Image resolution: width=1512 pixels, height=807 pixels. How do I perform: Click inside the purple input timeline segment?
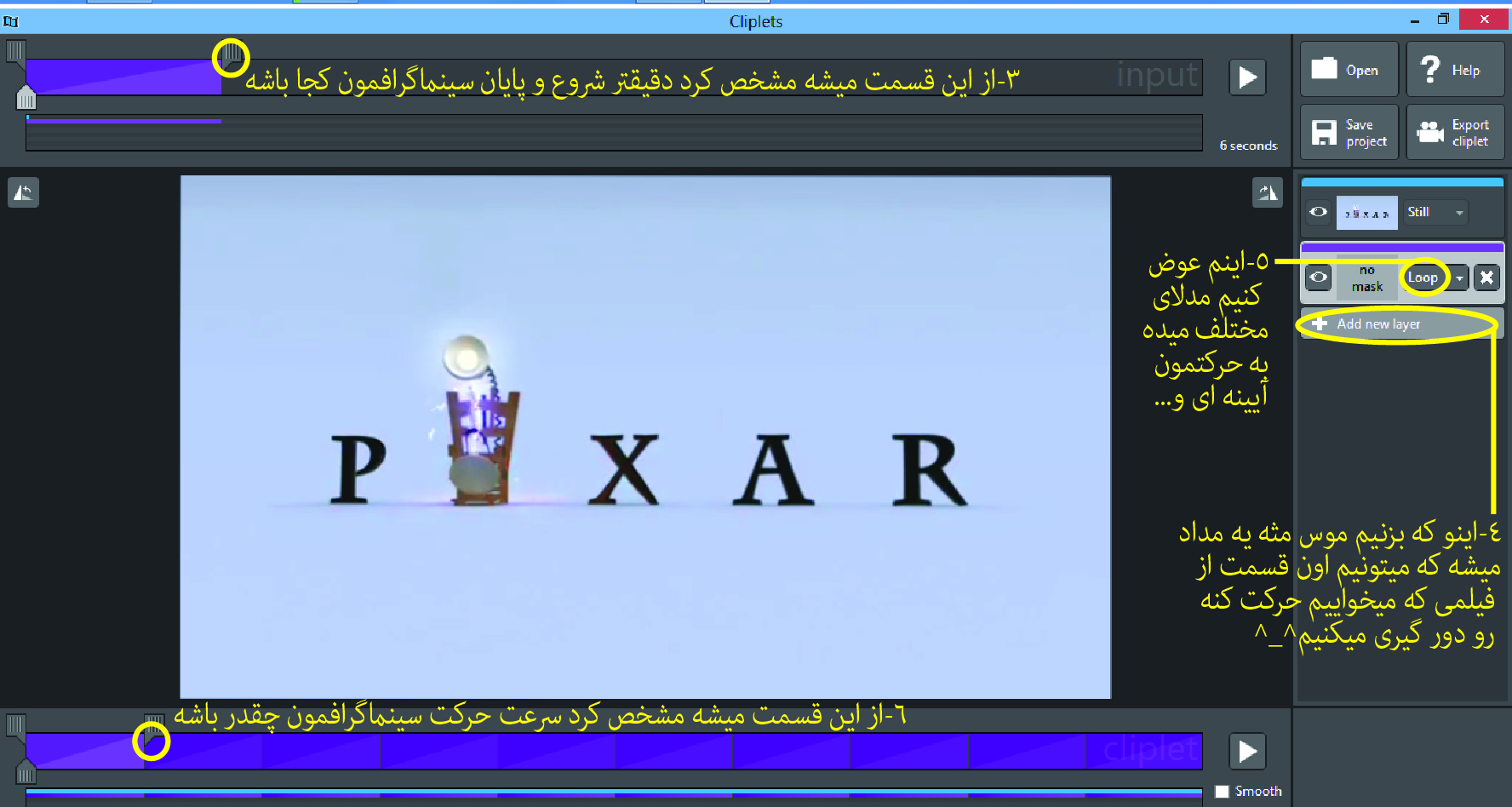coord(123,77)
